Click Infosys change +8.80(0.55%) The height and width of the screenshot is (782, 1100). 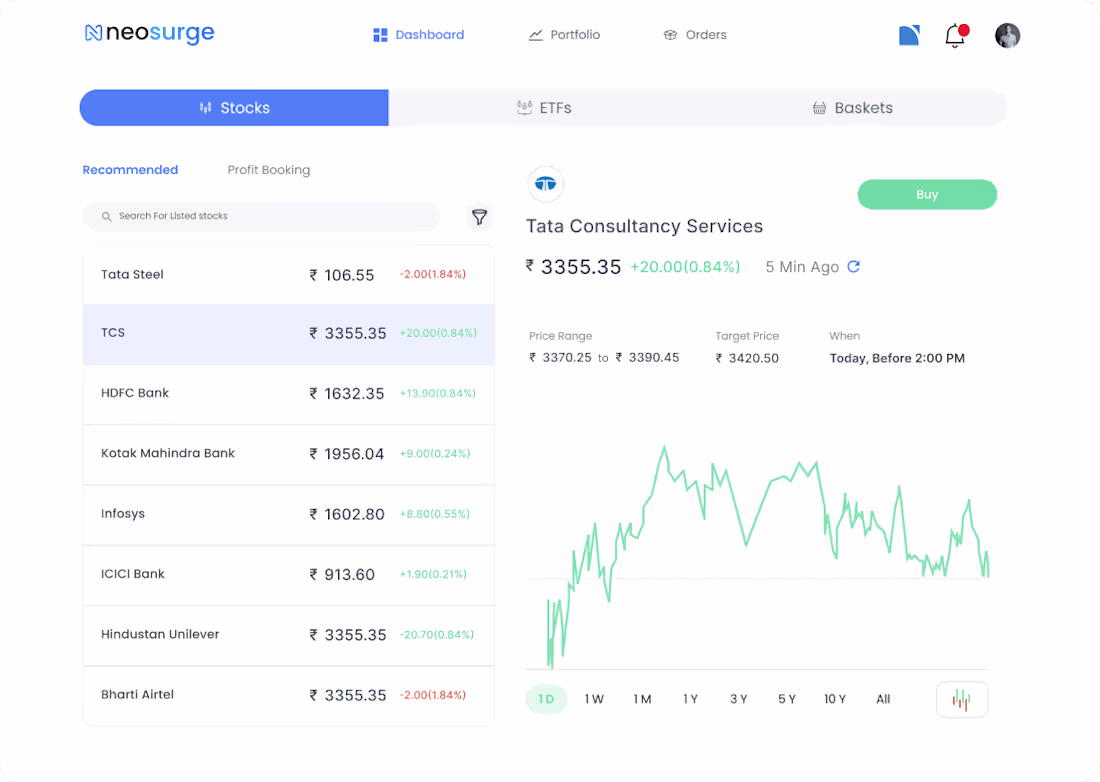(x=435, y=514)
